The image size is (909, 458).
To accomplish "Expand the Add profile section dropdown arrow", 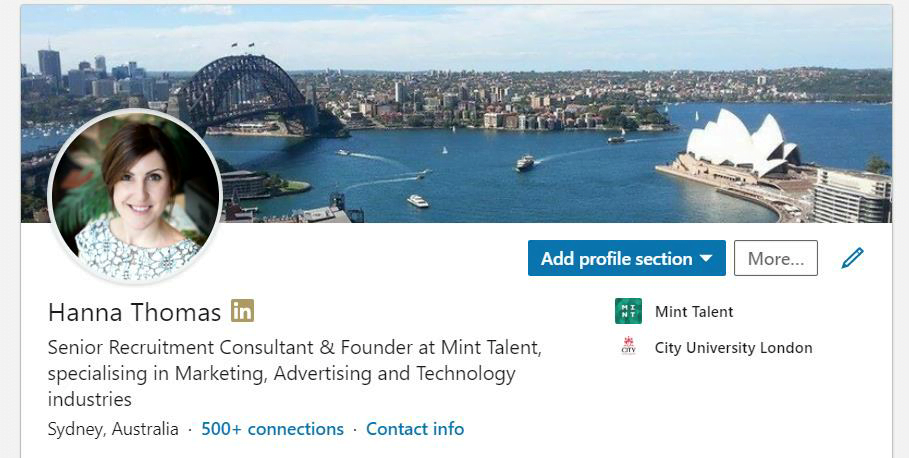I will pos(706,258).
